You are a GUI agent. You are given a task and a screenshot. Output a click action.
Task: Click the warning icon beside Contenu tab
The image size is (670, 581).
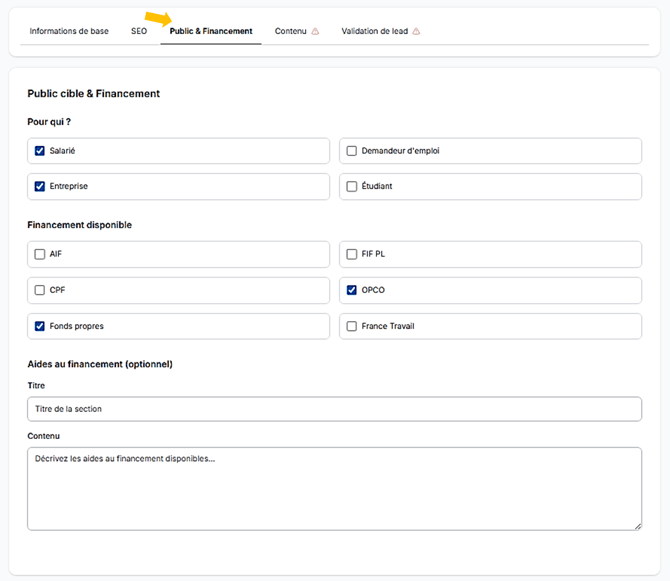(x=315, y=31)
